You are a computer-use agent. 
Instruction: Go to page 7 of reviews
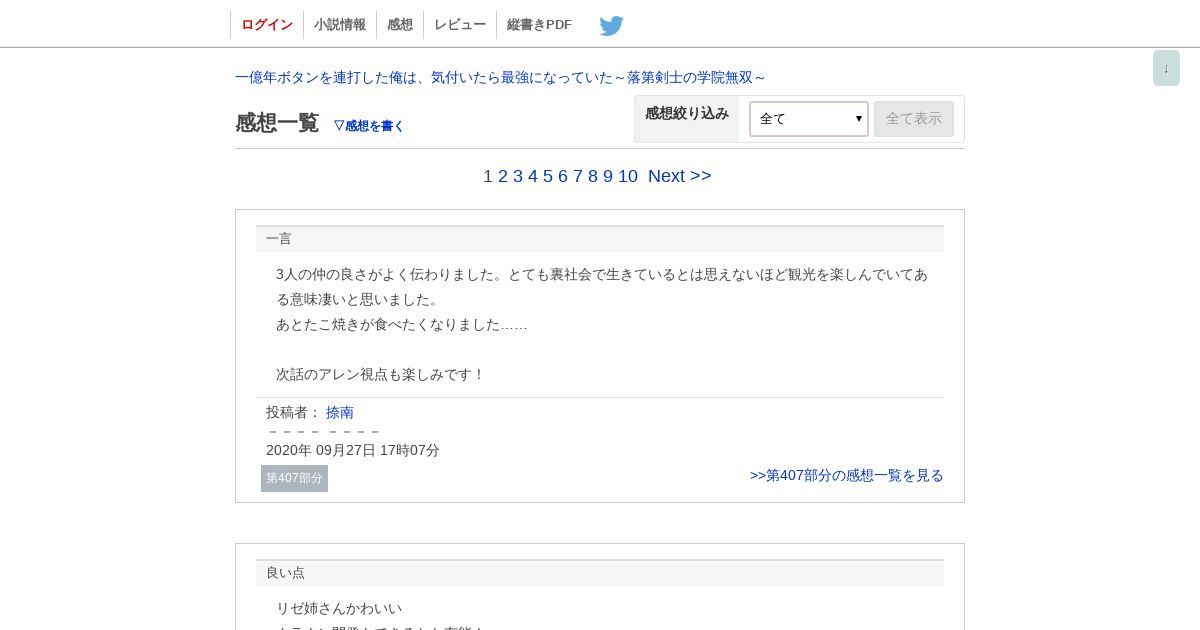pyautogui.click(x=578, y=176)
